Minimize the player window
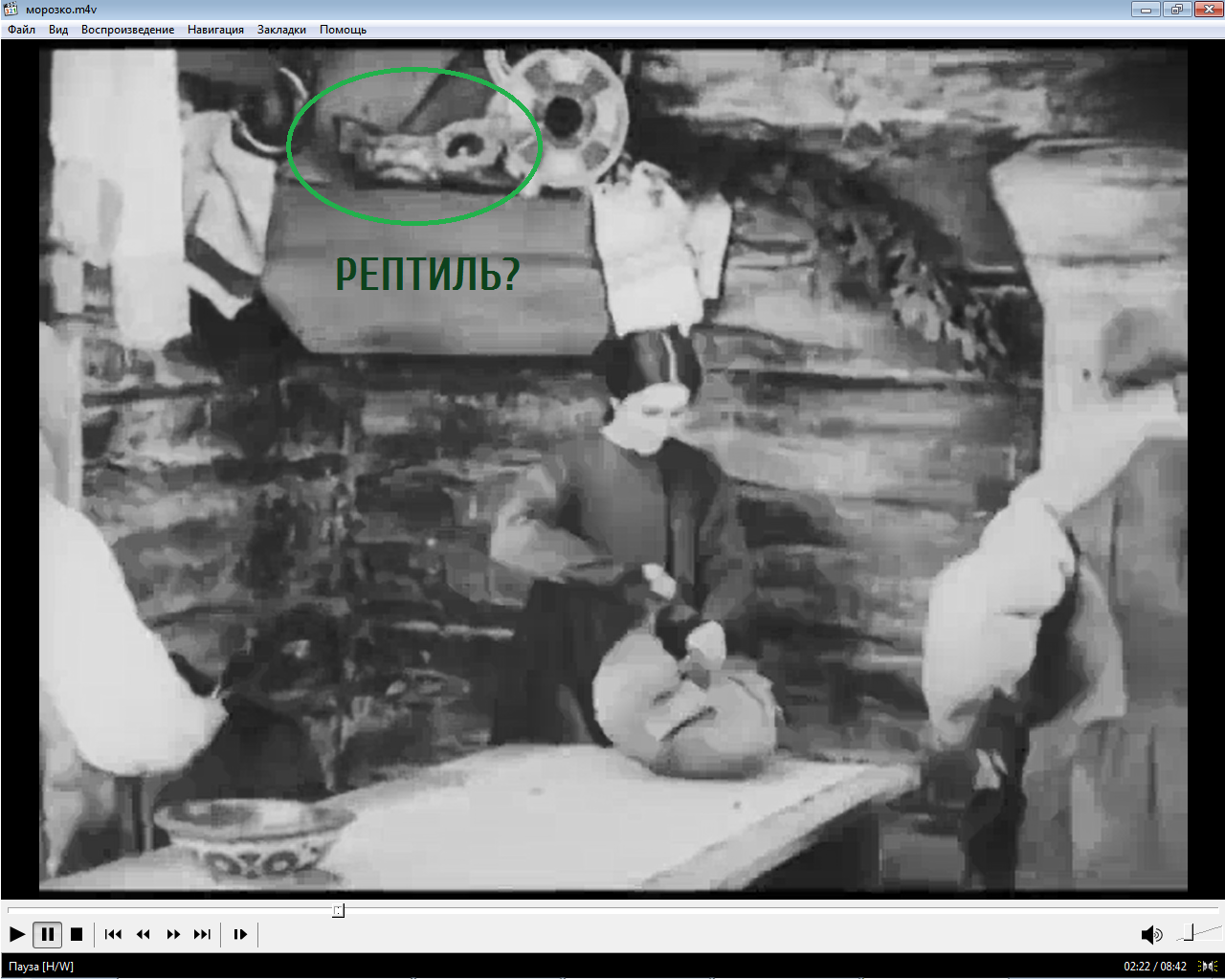Image resolution: width=1225 pixels, height=980 pixels. pyautogui.click(x=1146, y=9)
